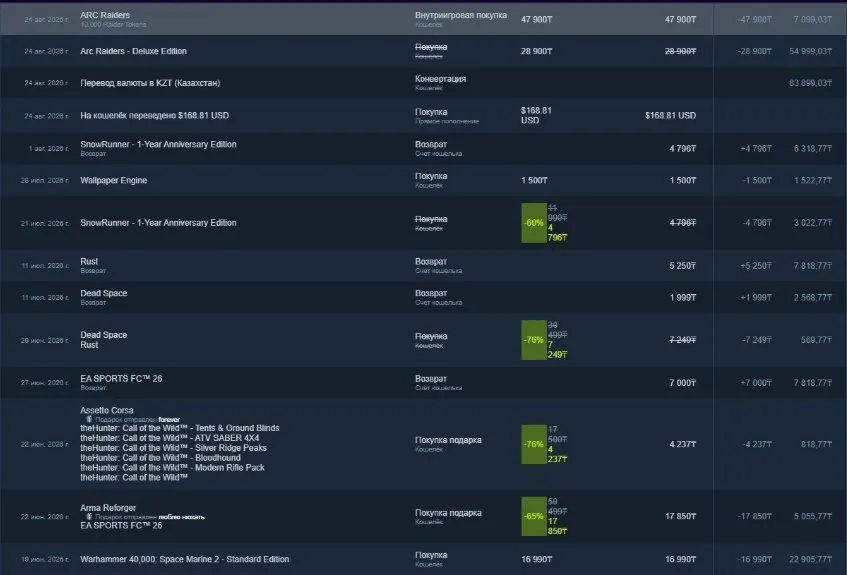The height and width of the screenshot is (575, 847).
Task: Click theHunter: Call of the Wild - Tents & Ground Blinds
Action: [x=180, y=428]
